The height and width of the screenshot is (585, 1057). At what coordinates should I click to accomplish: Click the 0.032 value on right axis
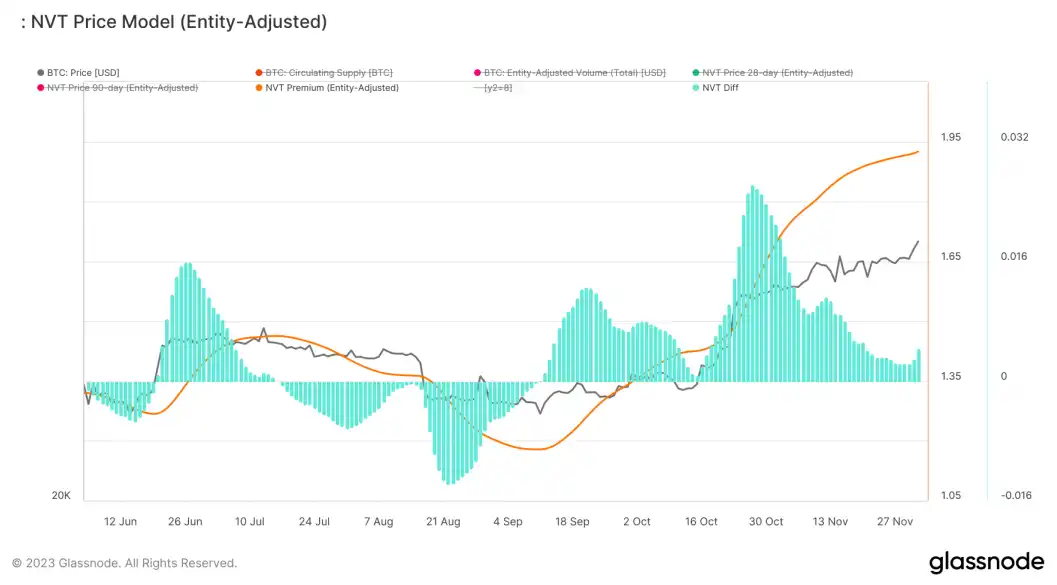[1014, 137]
